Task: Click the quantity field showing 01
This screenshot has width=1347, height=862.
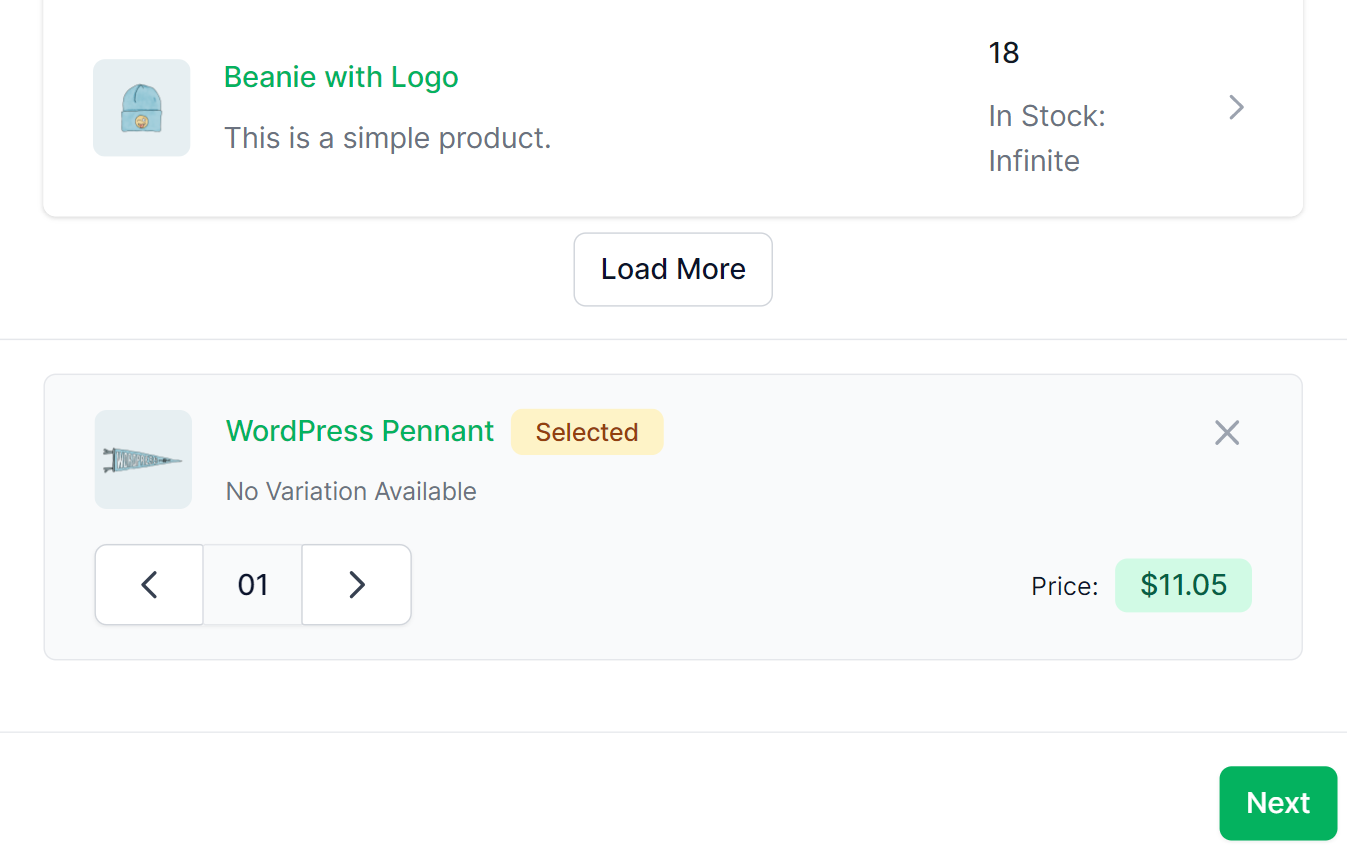Action: tap(253, 585)
